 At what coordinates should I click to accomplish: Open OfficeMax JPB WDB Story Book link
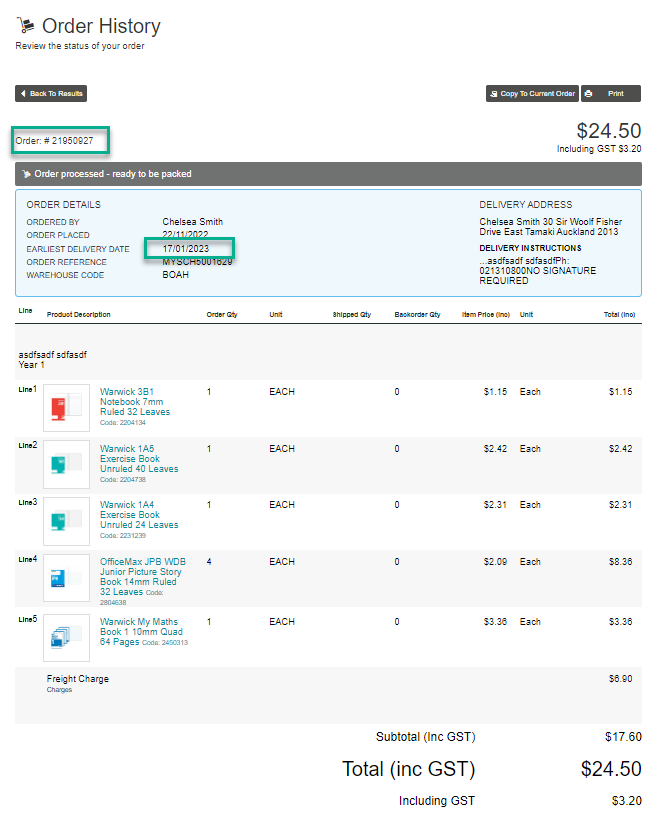[x=143, y=576]
